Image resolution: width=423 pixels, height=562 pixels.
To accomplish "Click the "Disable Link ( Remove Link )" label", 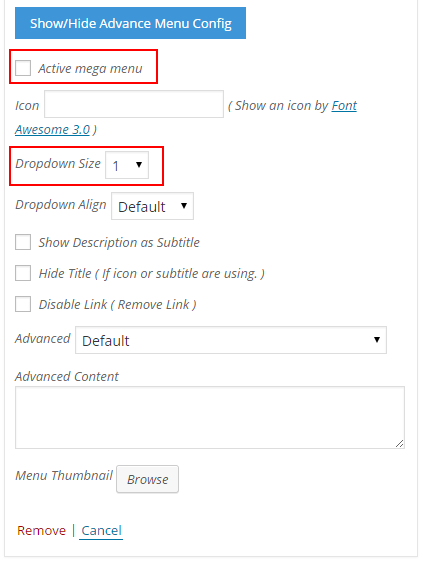I will [117, 304].
